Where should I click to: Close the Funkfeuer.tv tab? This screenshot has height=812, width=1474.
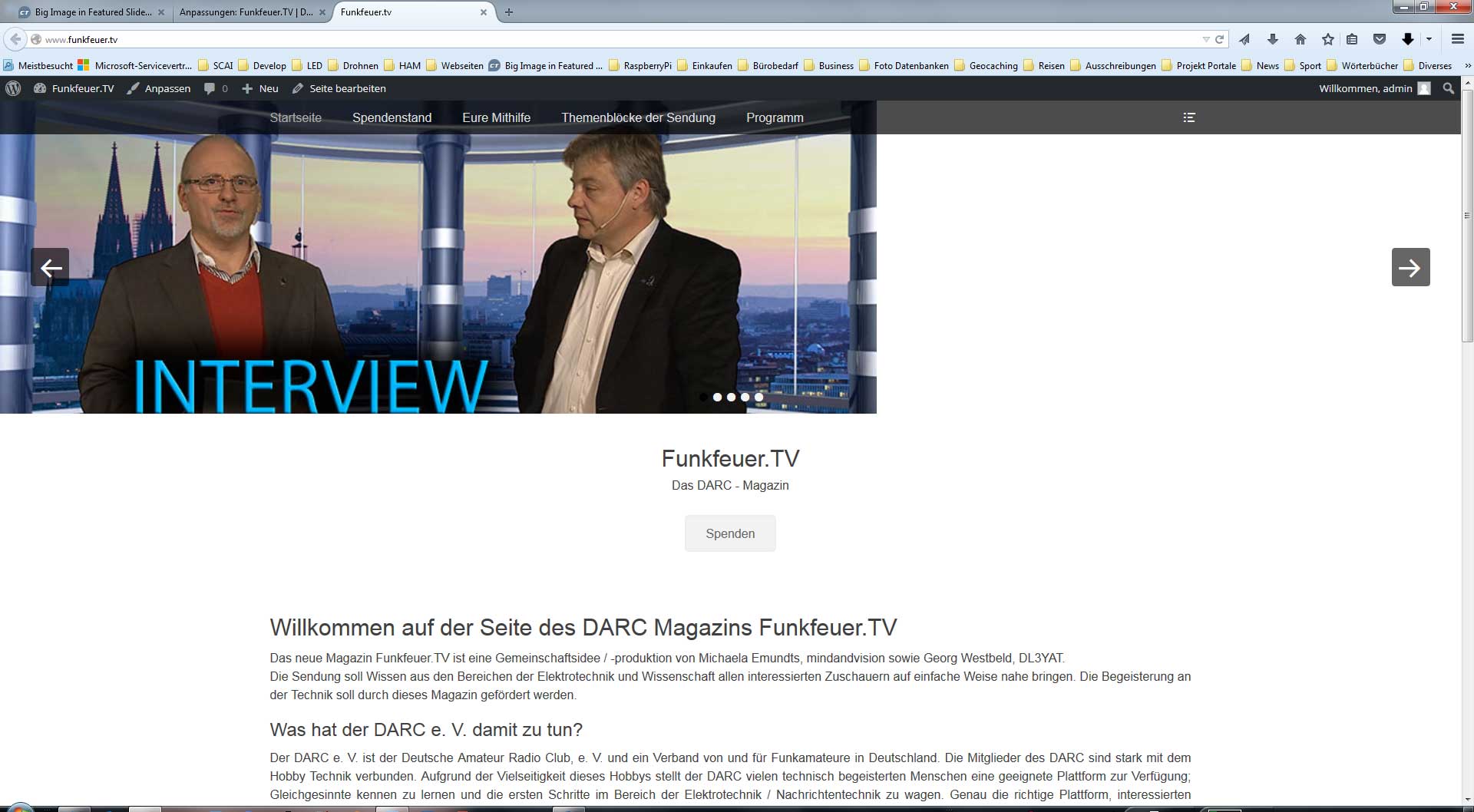click(x=484, y=12)
